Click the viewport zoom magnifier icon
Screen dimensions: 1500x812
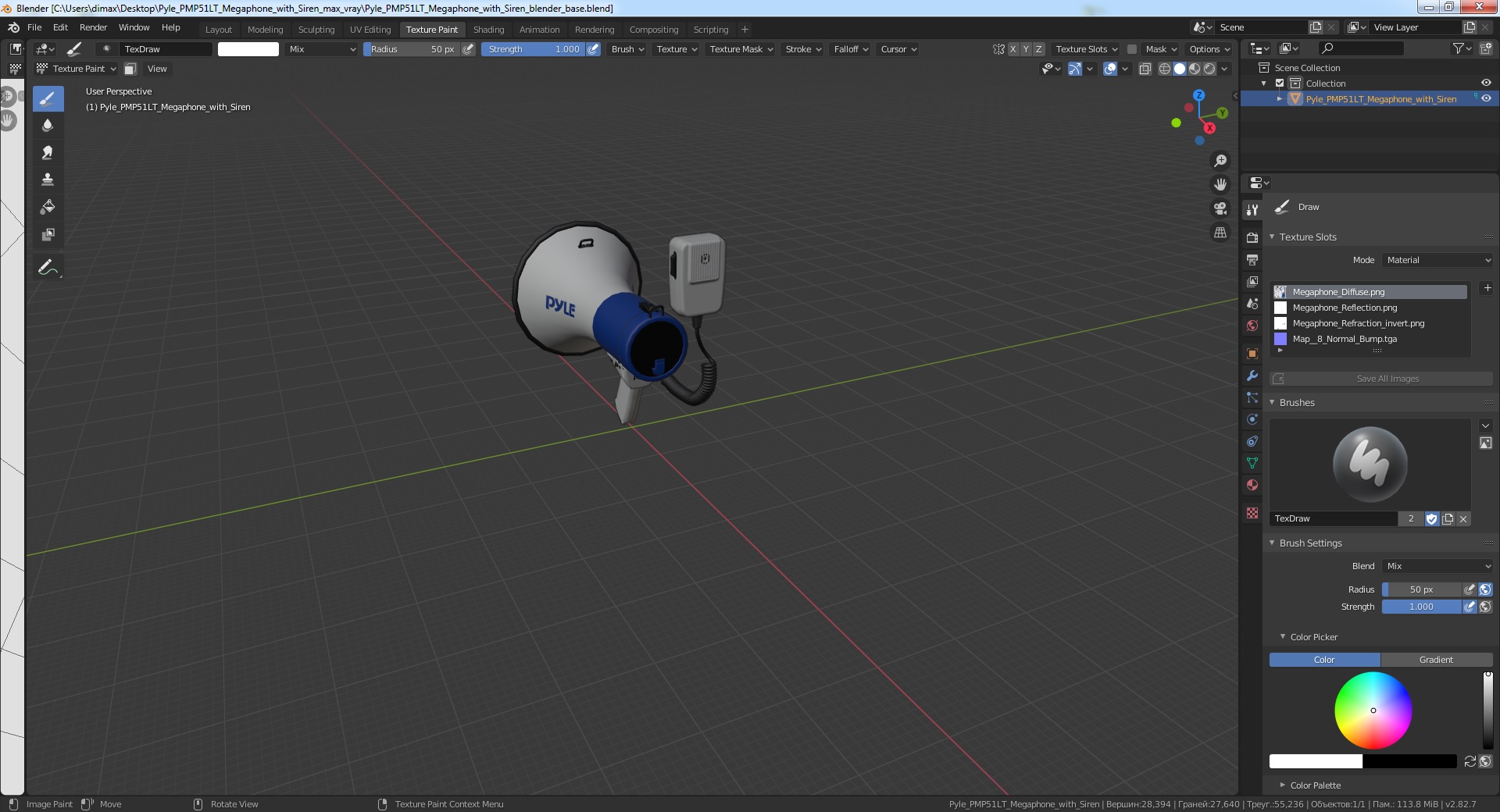(x=1220, y=161)
